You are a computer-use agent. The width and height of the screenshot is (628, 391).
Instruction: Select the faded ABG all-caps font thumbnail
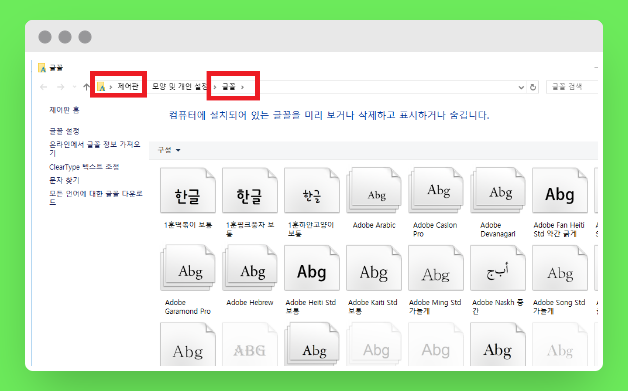250,345
